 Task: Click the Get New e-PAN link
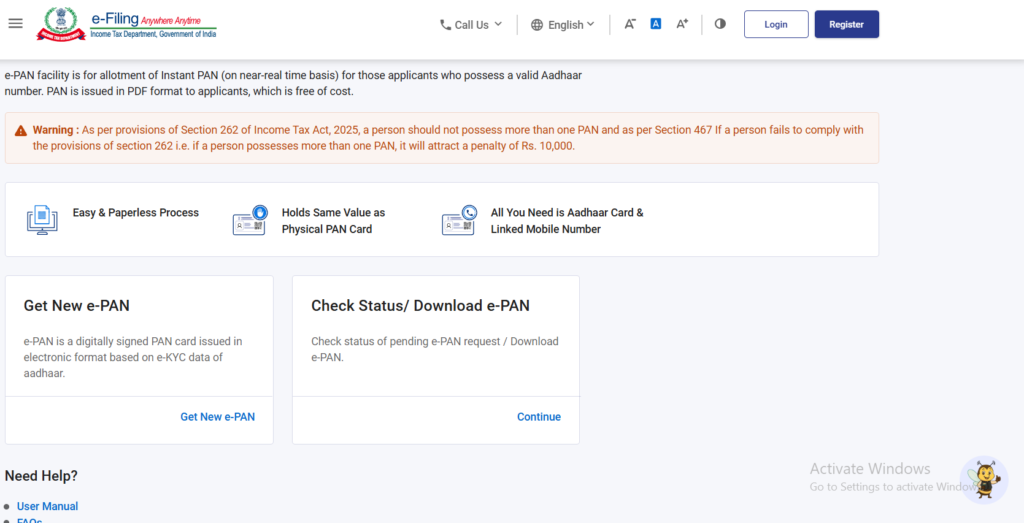[x=217, y=417]
